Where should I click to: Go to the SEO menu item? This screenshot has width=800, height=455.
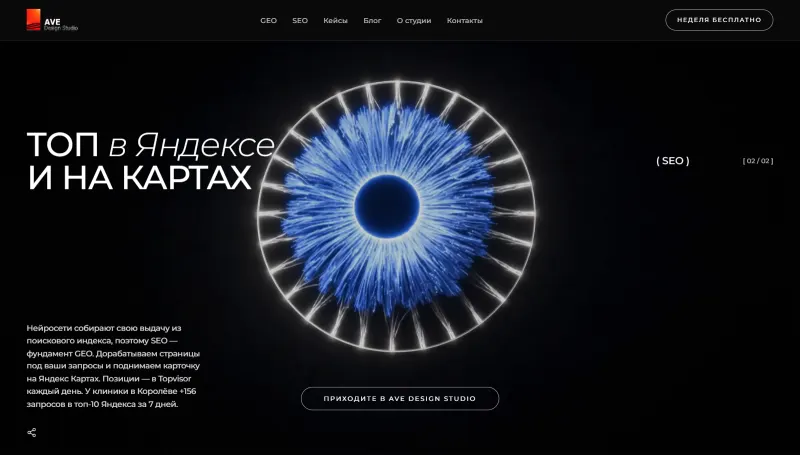pos(300,20)
